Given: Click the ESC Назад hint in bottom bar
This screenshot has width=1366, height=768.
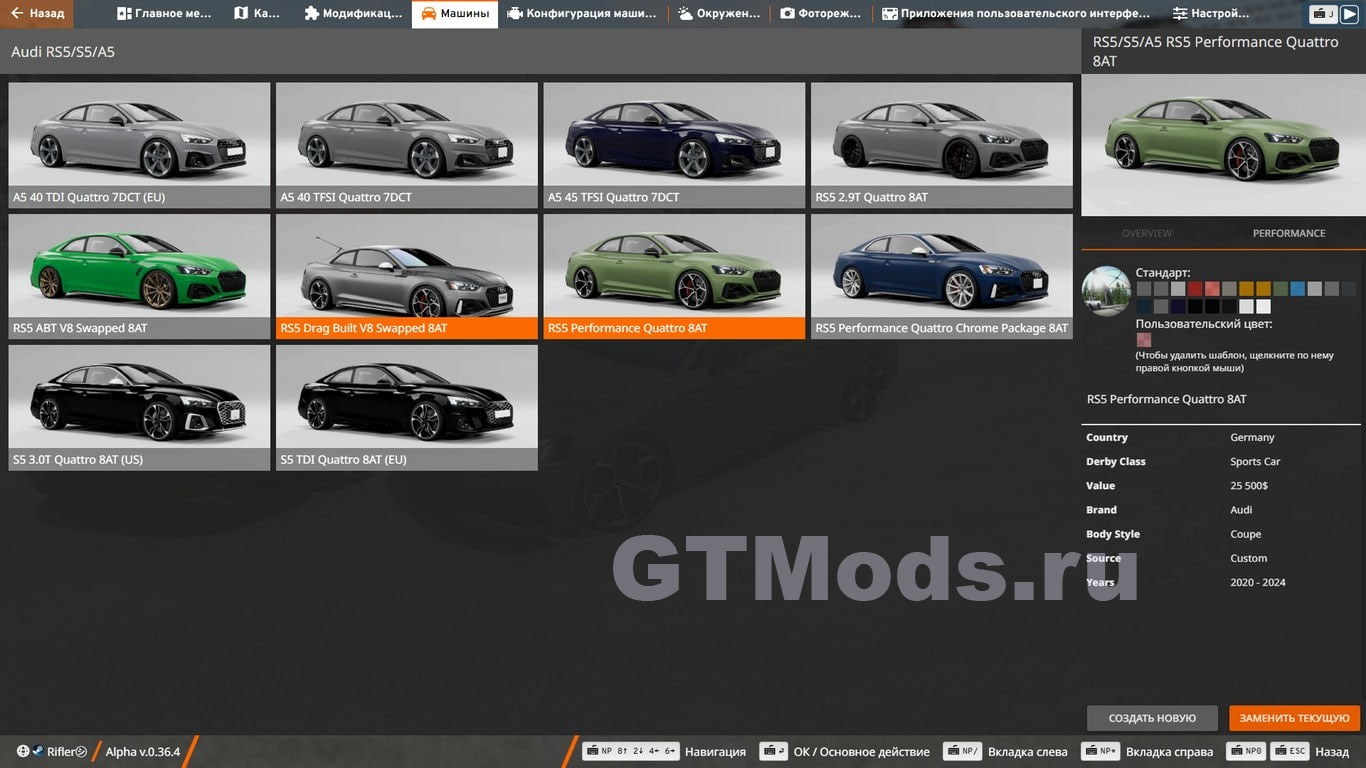Looking at the screenshot, I should coord(1311,752).
